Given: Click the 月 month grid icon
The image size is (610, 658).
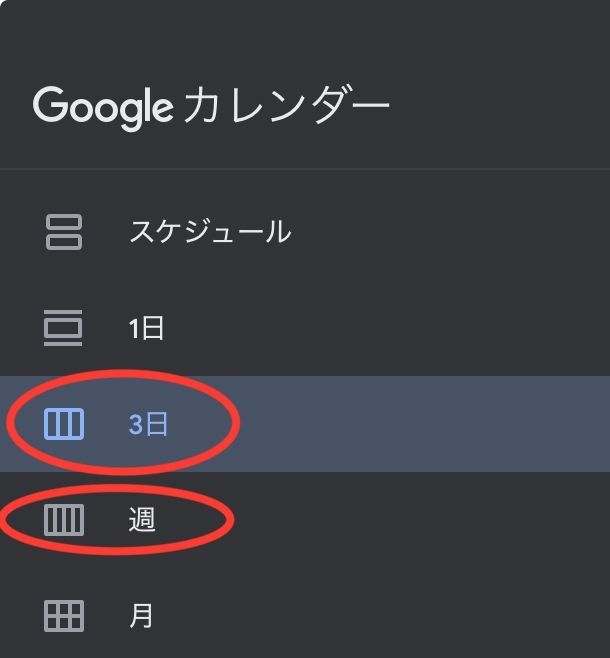Looking at the screenshot, I should (x=64, y=615).
